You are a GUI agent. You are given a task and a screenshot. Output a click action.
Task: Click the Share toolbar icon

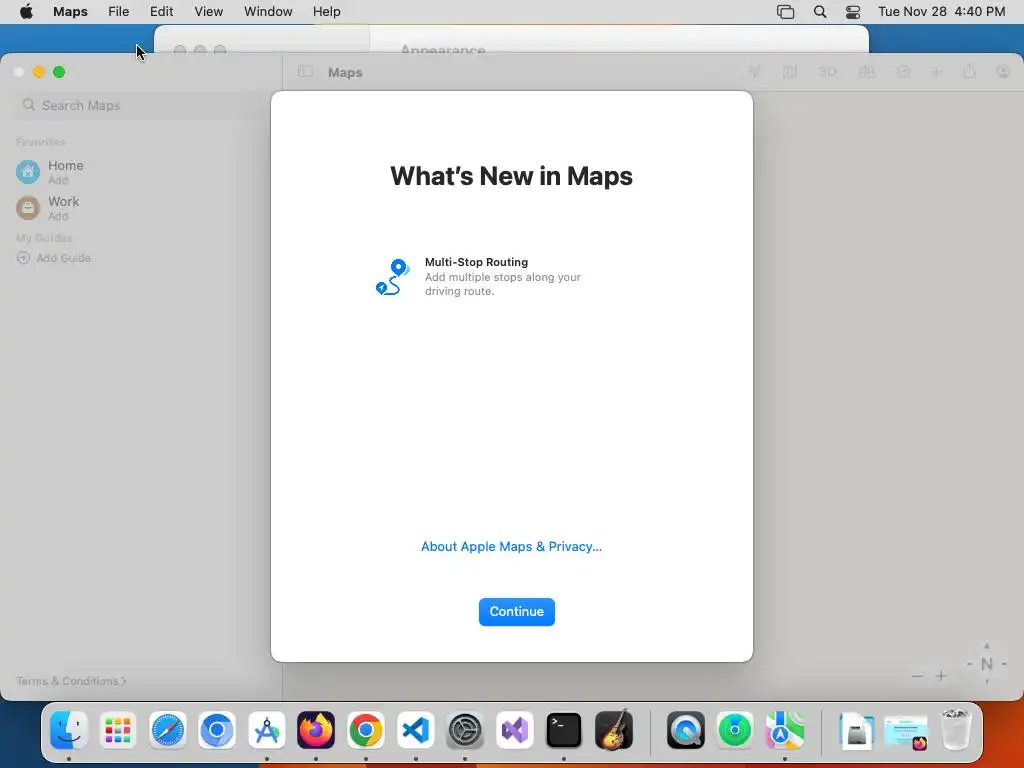click(969, 72)
